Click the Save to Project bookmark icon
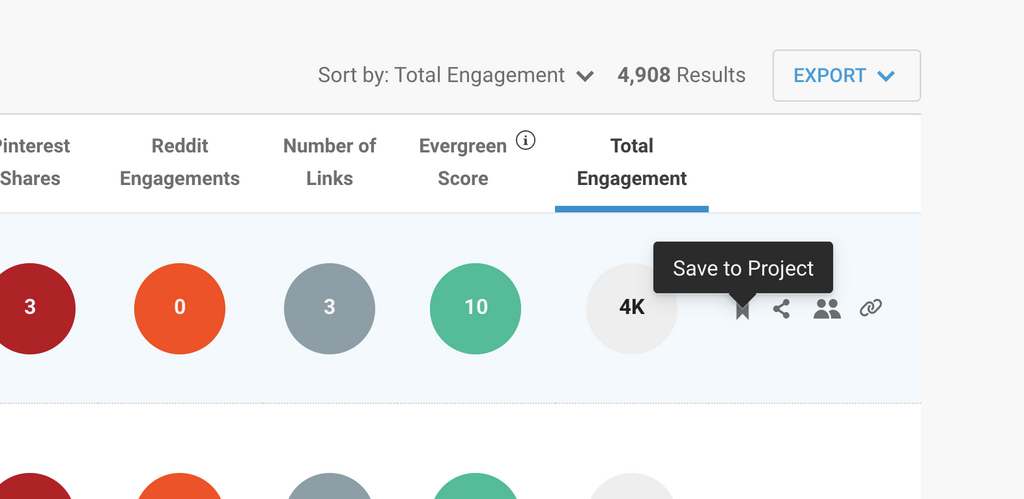1024x499 pixels. [x=742, y=310]
